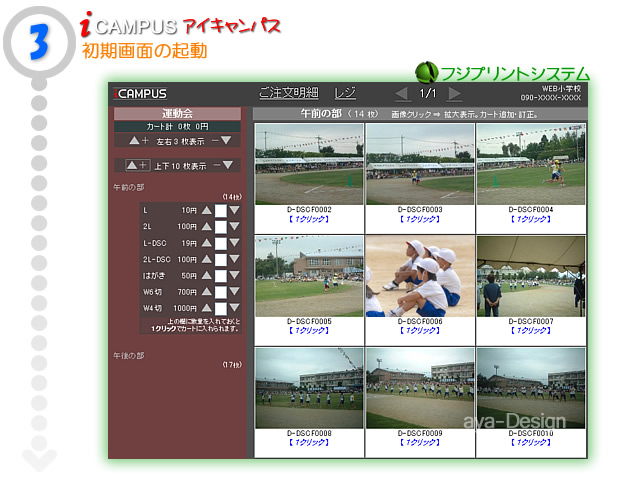Click 1クリック under D-DSCF0006
This screenshot has height=490, width=628.
(420, 331)
